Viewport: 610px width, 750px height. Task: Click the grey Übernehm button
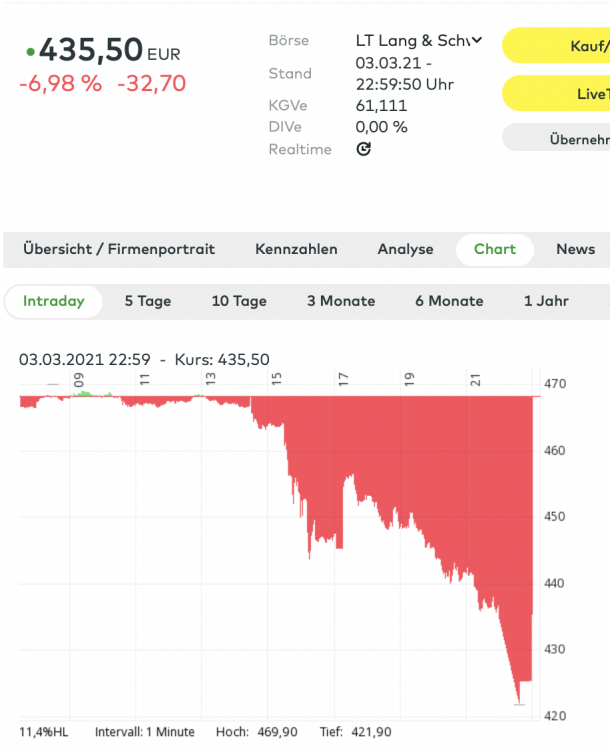[556, 139]
